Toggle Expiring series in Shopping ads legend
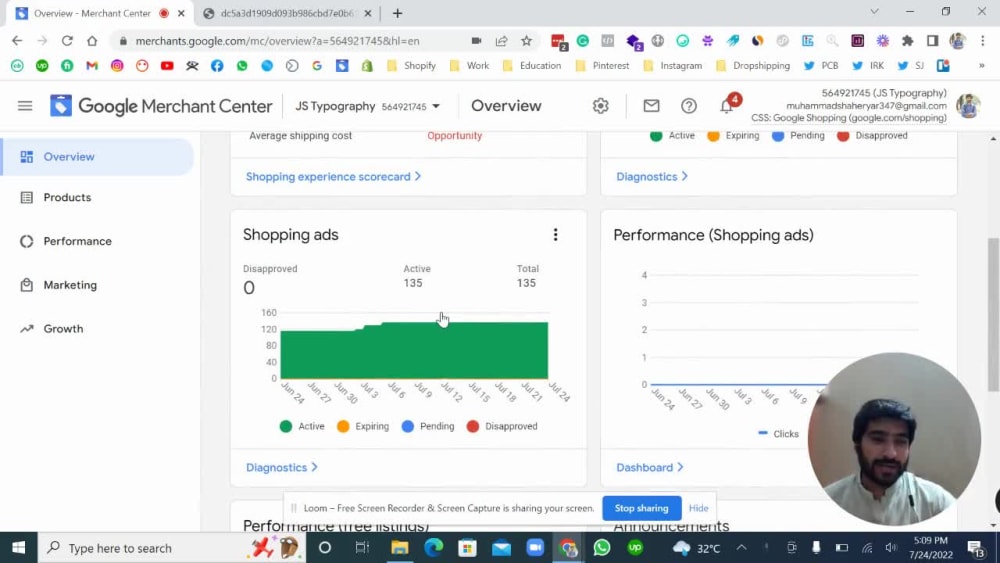Image resolution: width=1000 pixels, height=563 pixels. pos(363,427)
